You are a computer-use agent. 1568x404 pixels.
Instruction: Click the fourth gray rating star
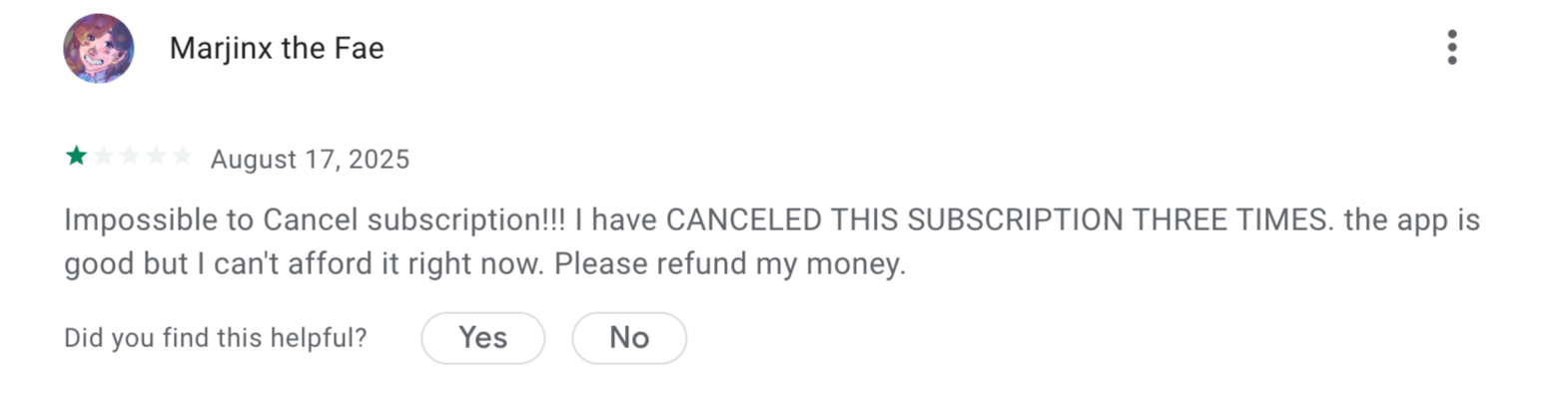point(155,157)
